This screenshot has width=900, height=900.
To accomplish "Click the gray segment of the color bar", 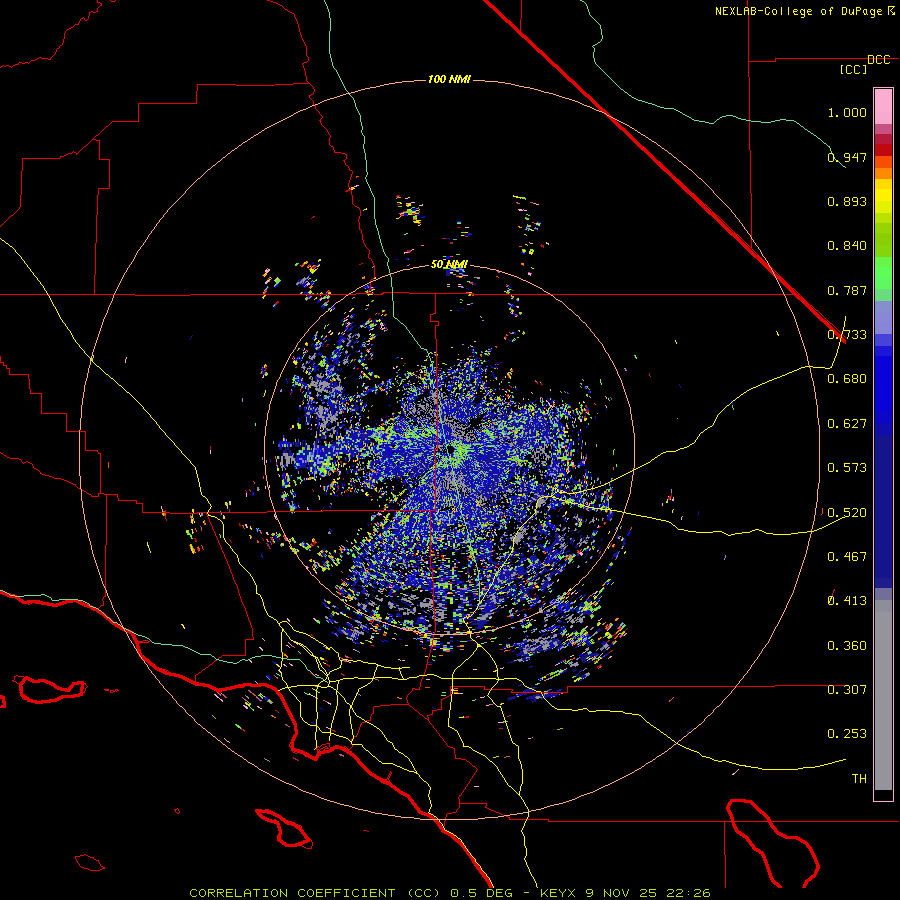I will [x=883, y=695].
